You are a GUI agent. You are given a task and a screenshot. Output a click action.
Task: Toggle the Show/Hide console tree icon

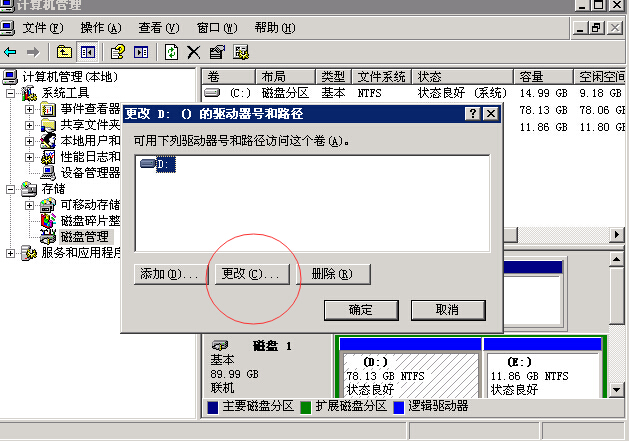(88, 52)
